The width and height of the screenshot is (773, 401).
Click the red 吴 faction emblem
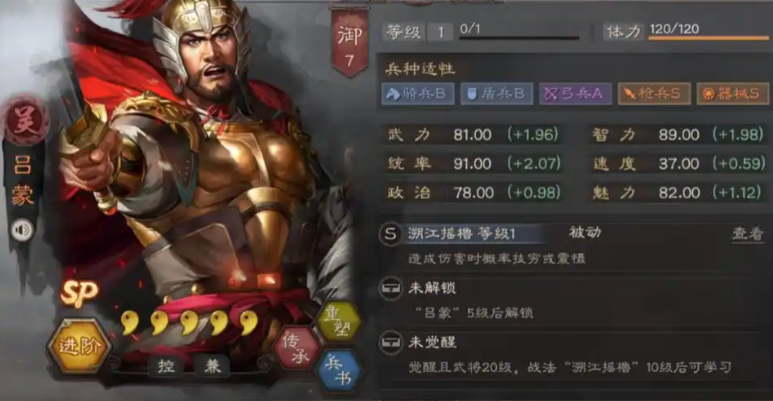(25, 120)
